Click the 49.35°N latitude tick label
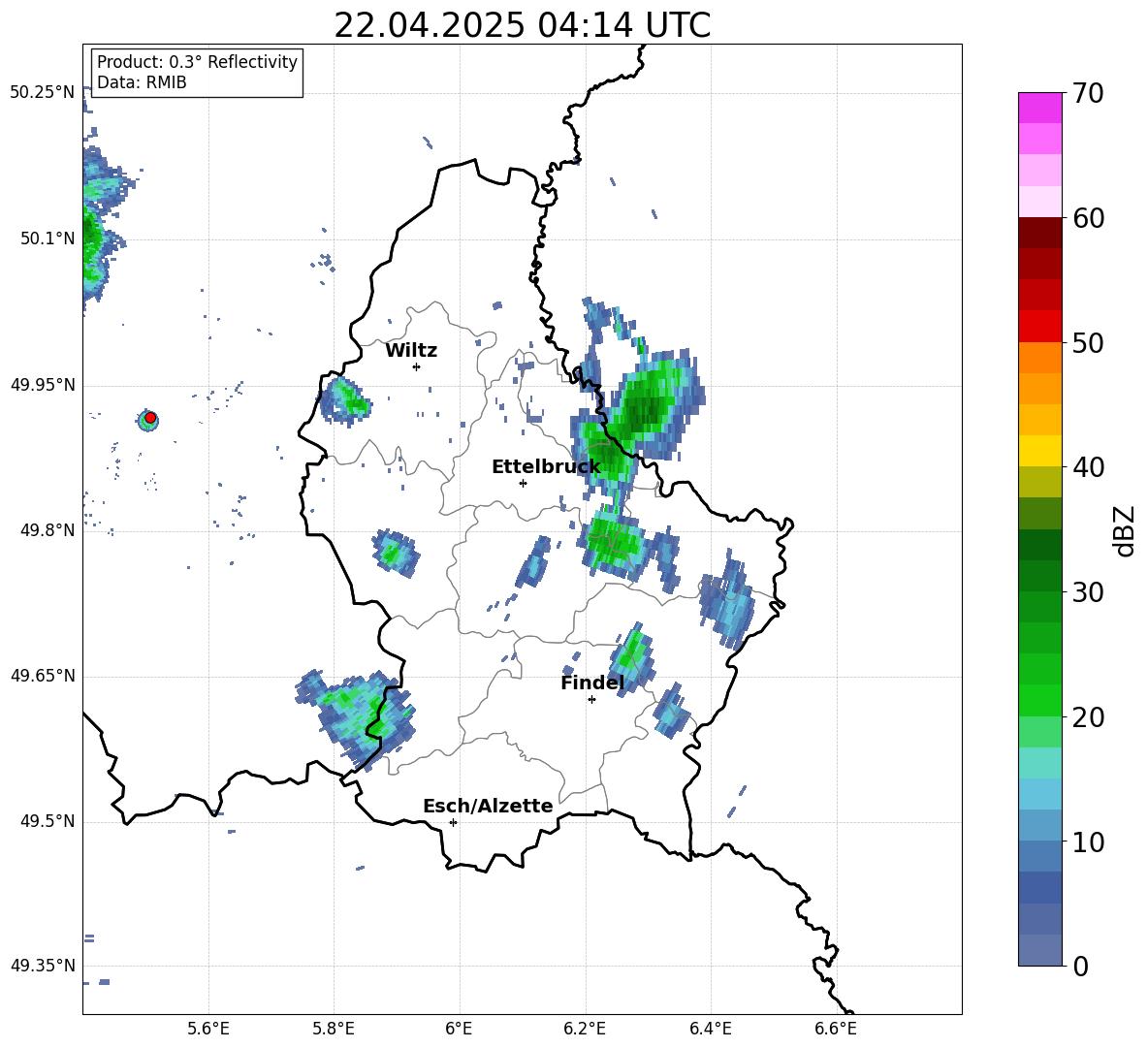The image size is (1148, 1048). pos(43,966)
